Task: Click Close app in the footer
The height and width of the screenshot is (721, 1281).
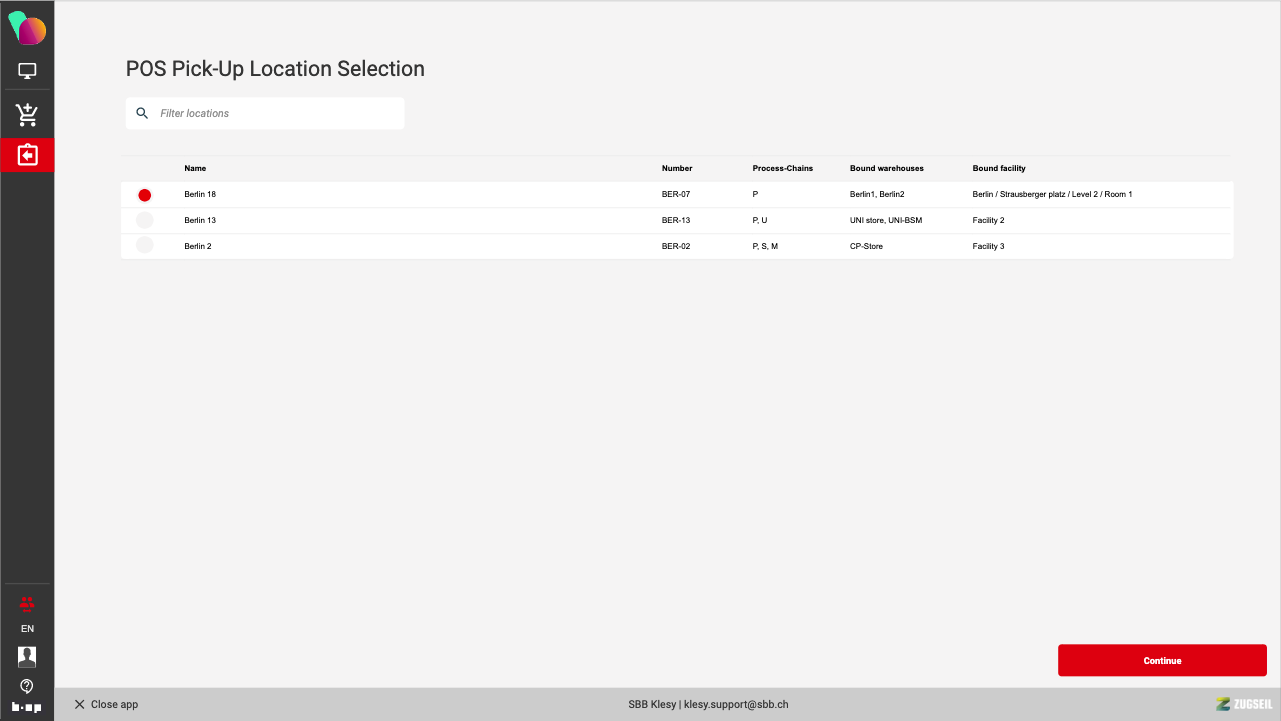Action: click(x=106, y=704)
